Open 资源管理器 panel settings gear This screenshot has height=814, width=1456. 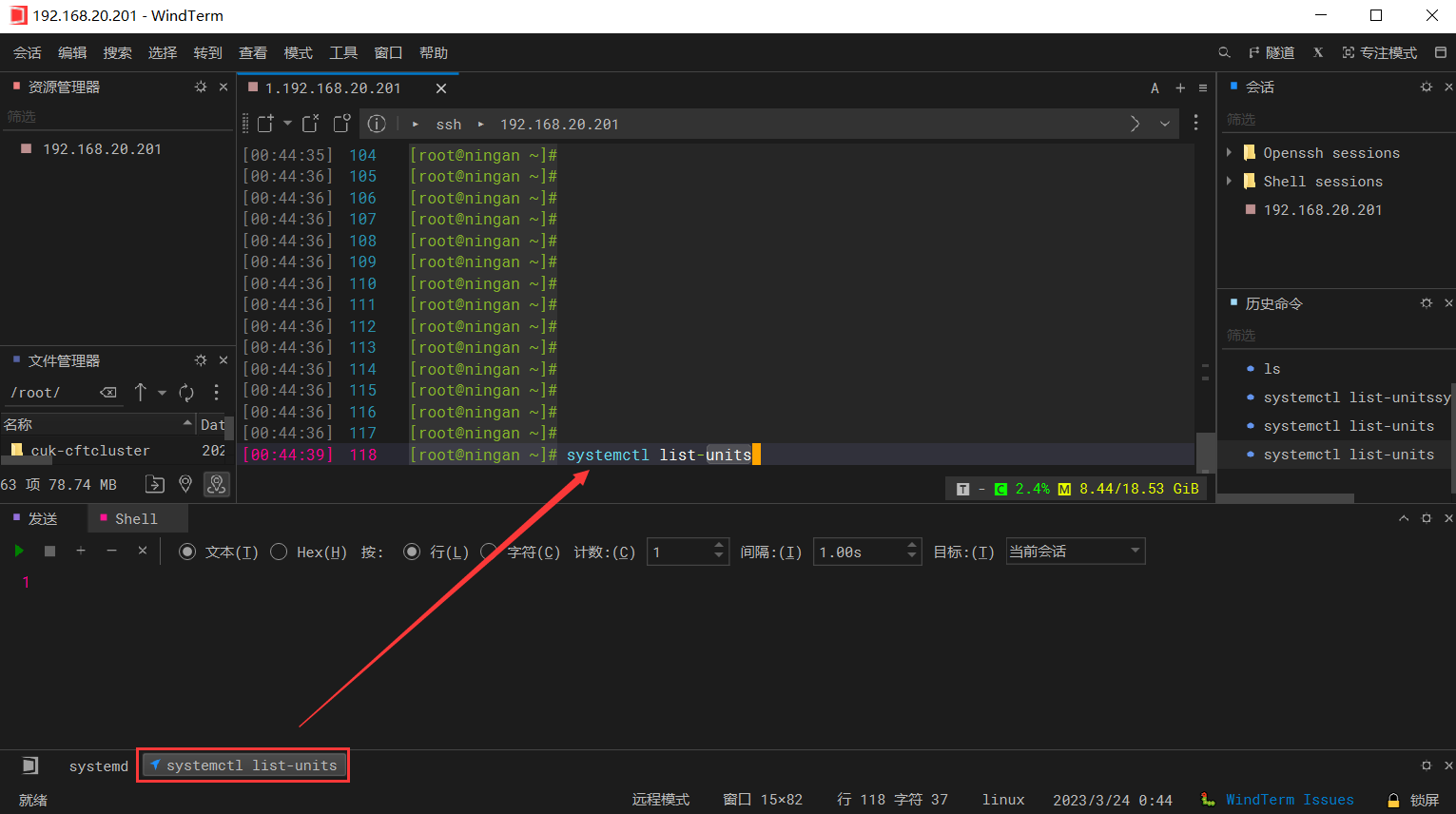[x=201, y=87]
